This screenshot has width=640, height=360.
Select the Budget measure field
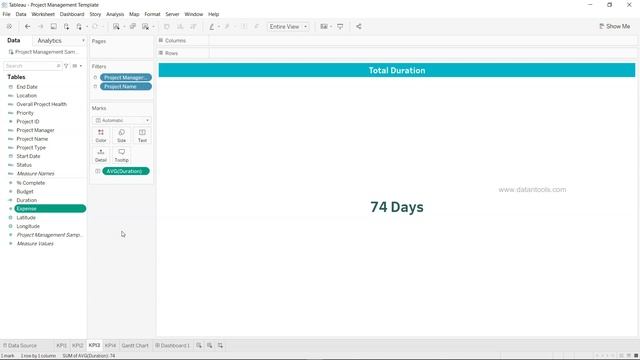coord(25,192)
